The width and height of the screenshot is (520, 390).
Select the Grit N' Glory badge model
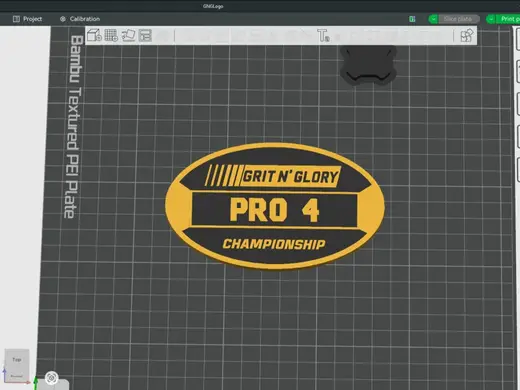[275, 206]
